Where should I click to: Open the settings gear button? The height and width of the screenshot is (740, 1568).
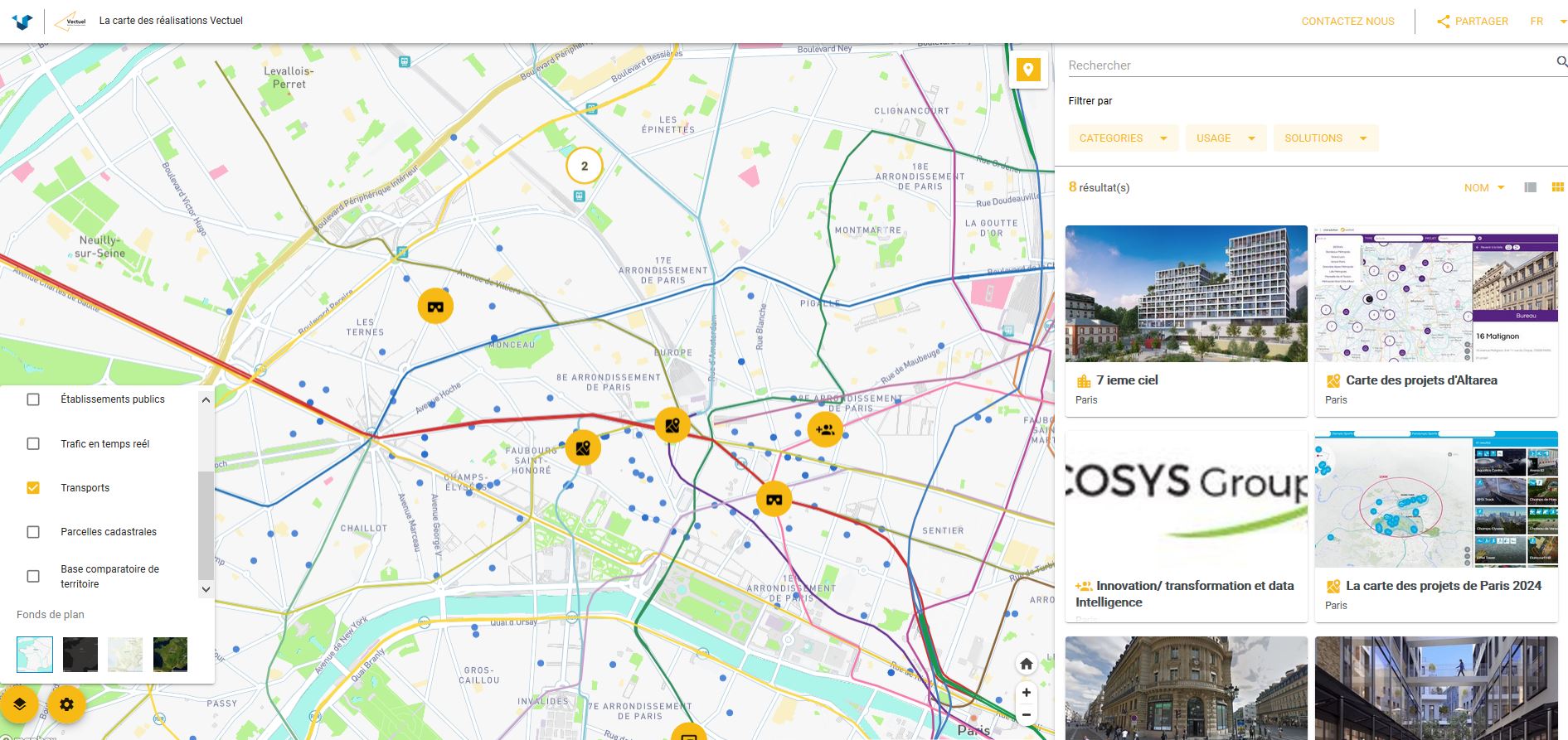(x=67, y=704)
